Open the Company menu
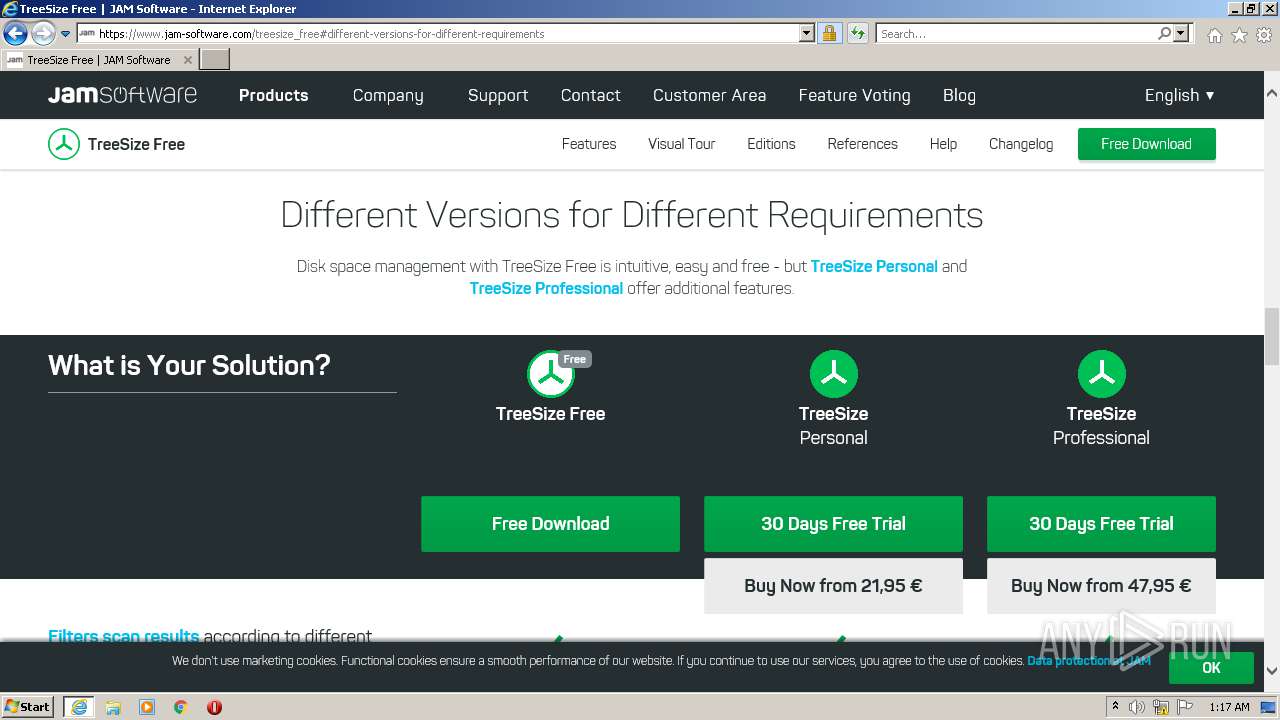 click(388, 95)
